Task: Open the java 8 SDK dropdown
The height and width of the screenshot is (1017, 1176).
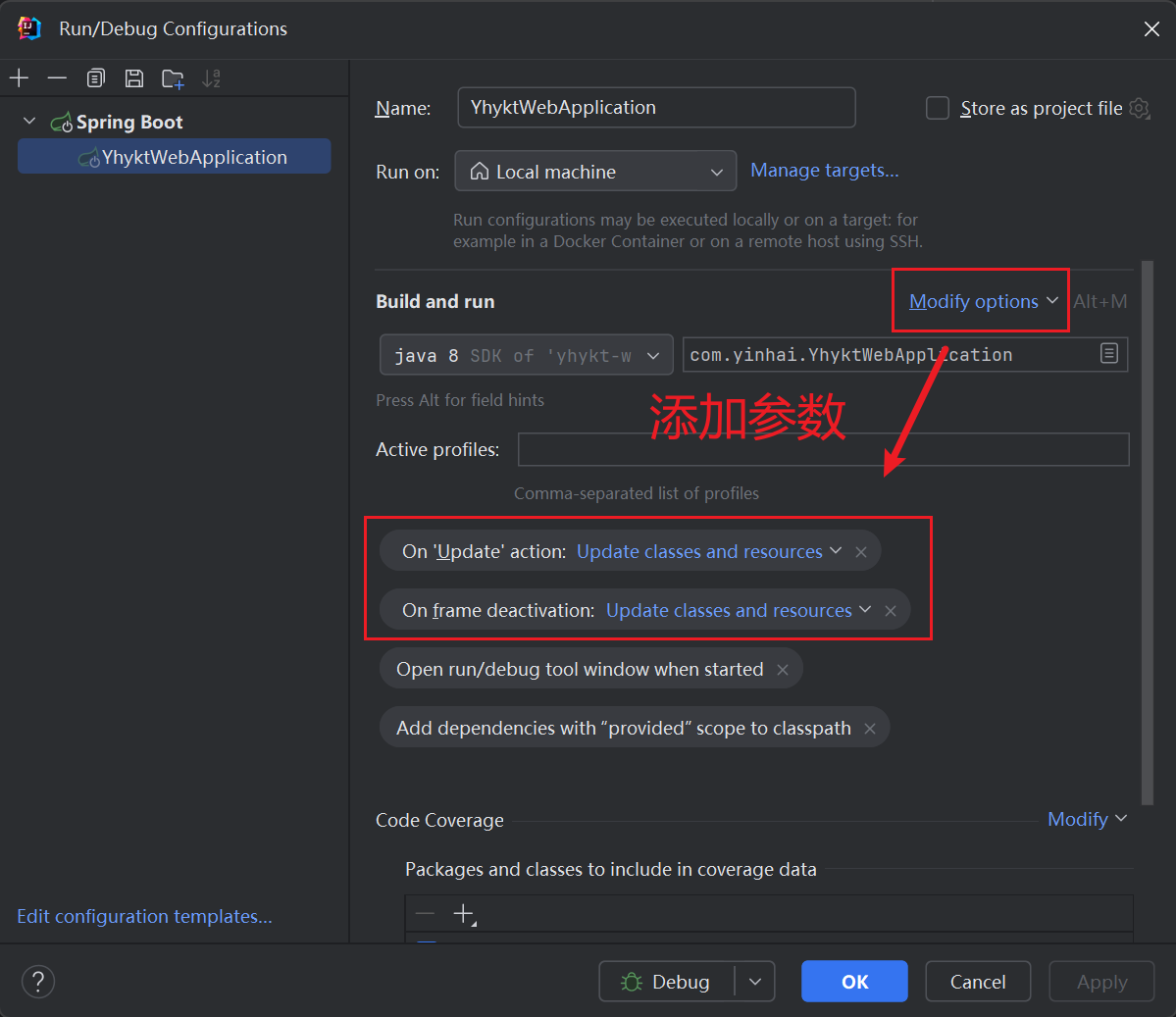Action: point(527,355)
